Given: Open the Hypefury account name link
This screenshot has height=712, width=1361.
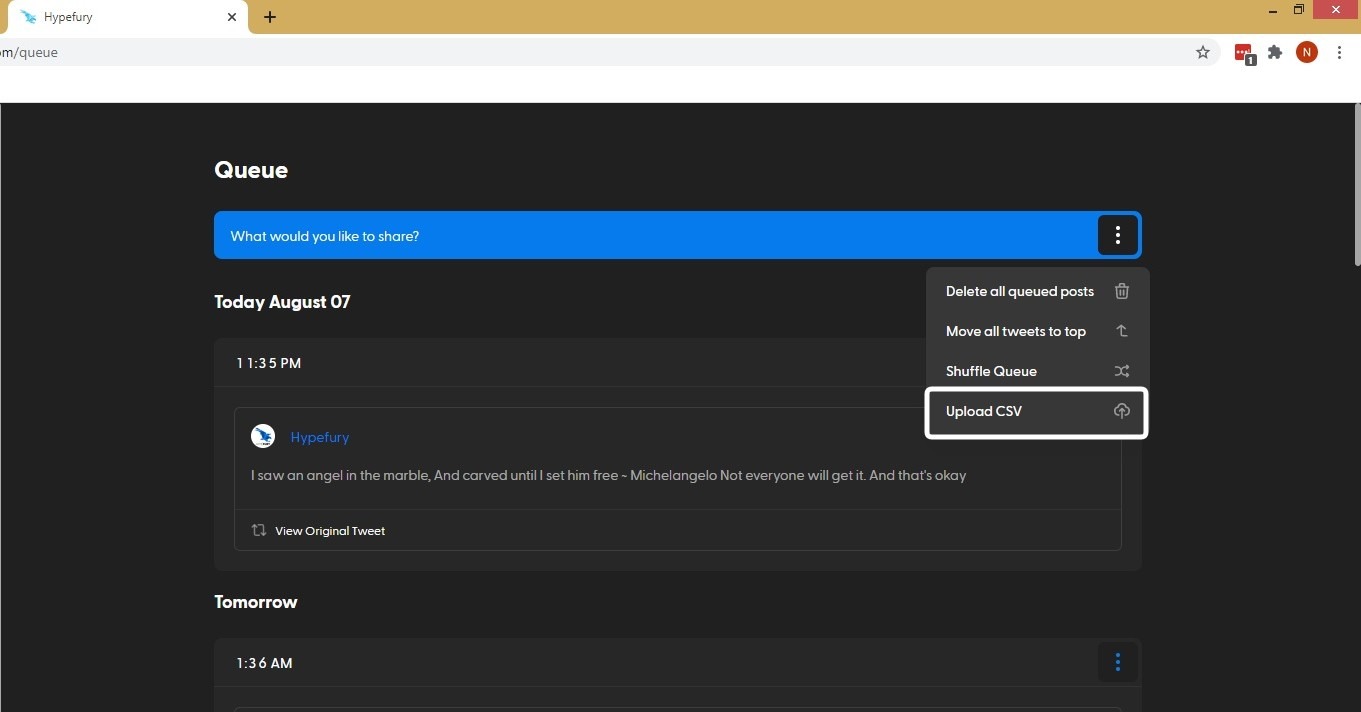Looking at the screenshot, I should click(x=319, y=437).
